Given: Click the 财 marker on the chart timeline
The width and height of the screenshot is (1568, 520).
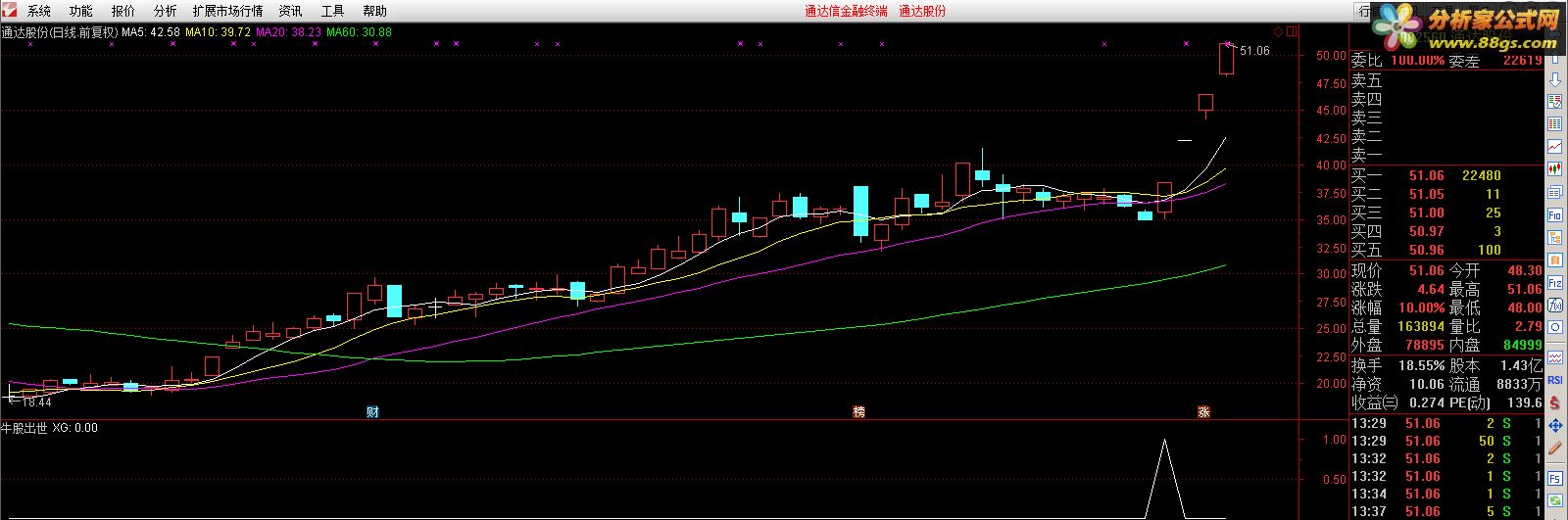Looking at the screenshot, I should tap(372, 412).
